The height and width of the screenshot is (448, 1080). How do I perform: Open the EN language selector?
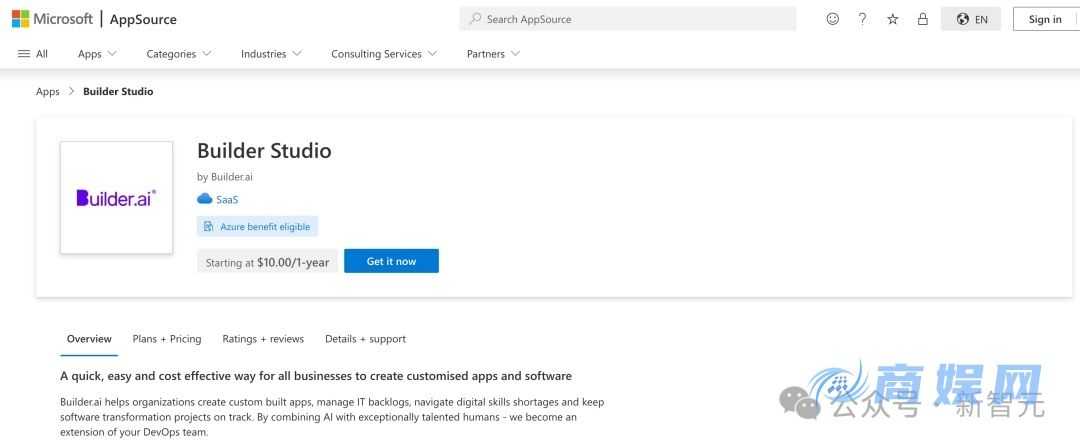971,19
